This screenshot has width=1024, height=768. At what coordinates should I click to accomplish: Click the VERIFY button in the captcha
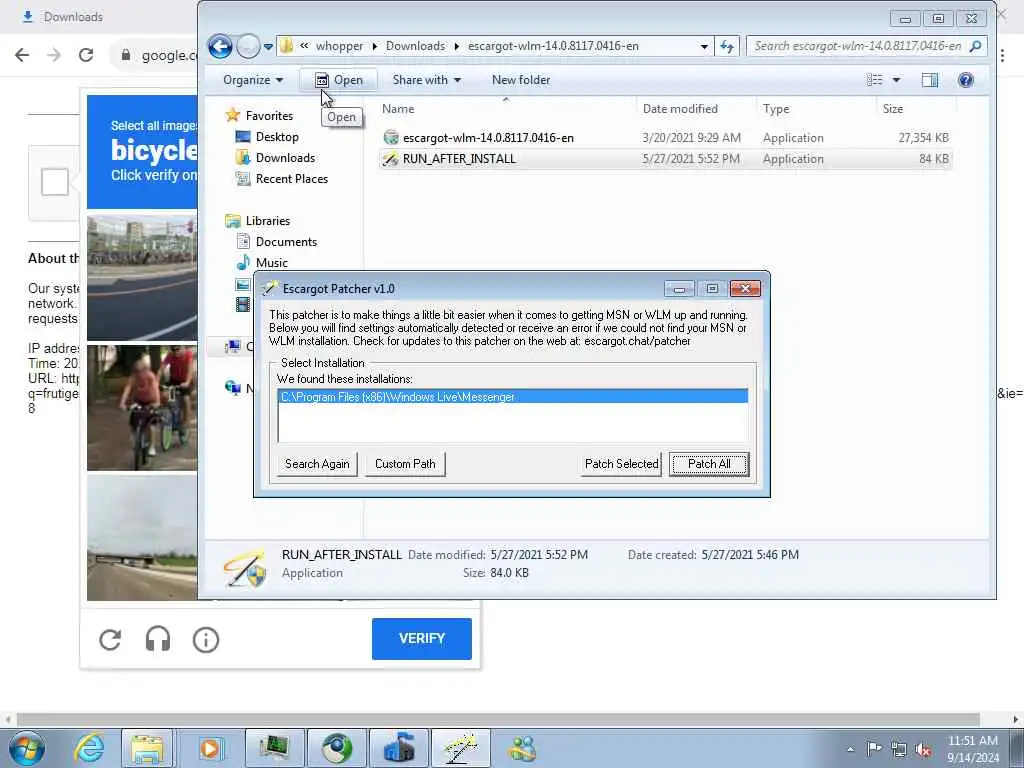(422, 639)
